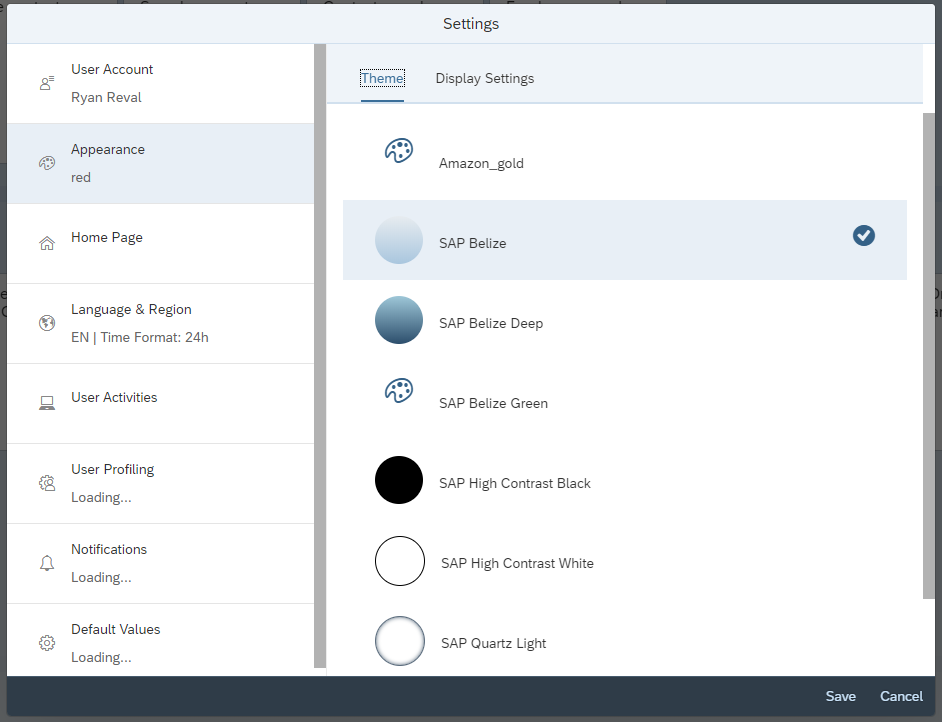The image size is (942, 722).
Task: Open the Default Values entry
Action: [x=160, y=640]
